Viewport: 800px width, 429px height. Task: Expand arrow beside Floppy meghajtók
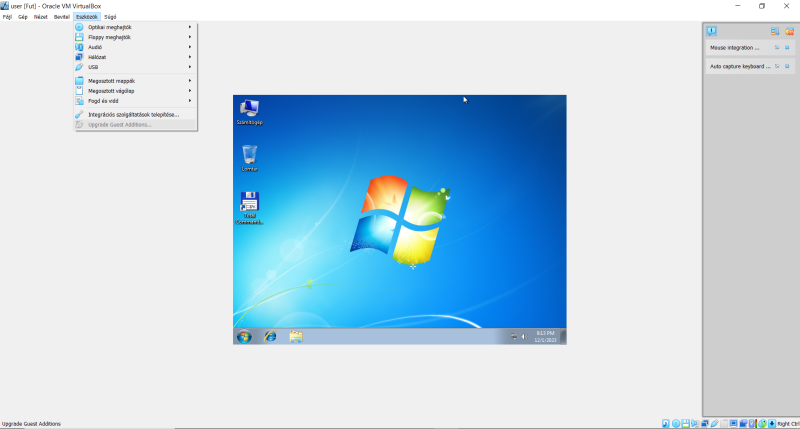(190, 37)
